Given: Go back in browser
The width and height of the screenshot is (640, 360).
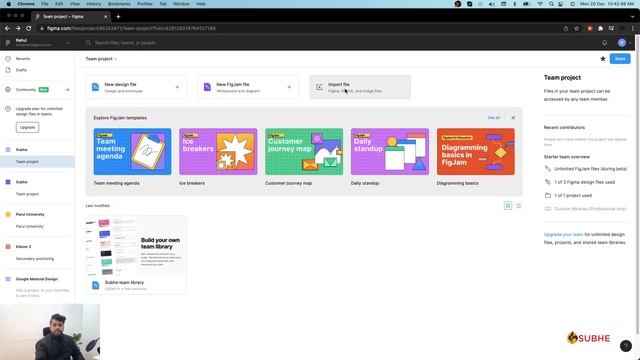Looking at the screenshot, I should [x=7, y=29].
